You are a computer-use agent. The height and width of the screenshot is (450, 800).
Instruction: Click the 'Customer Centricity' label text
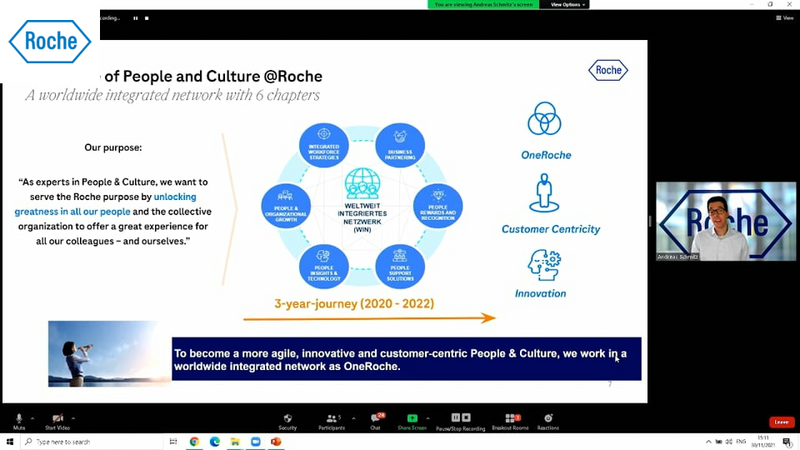pyautogui.click(x=551, y=229)
